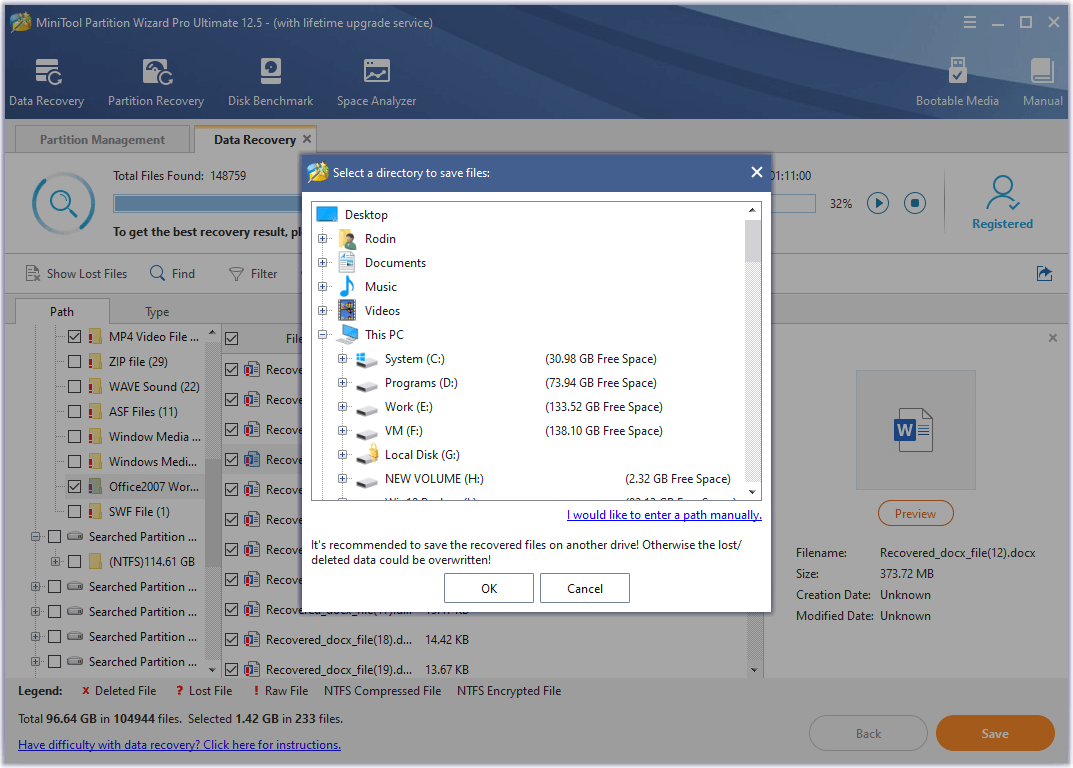The width and height of the screenshot is (1073, 768).
Task: Select the Music folder
Action: tap(380, 287)
